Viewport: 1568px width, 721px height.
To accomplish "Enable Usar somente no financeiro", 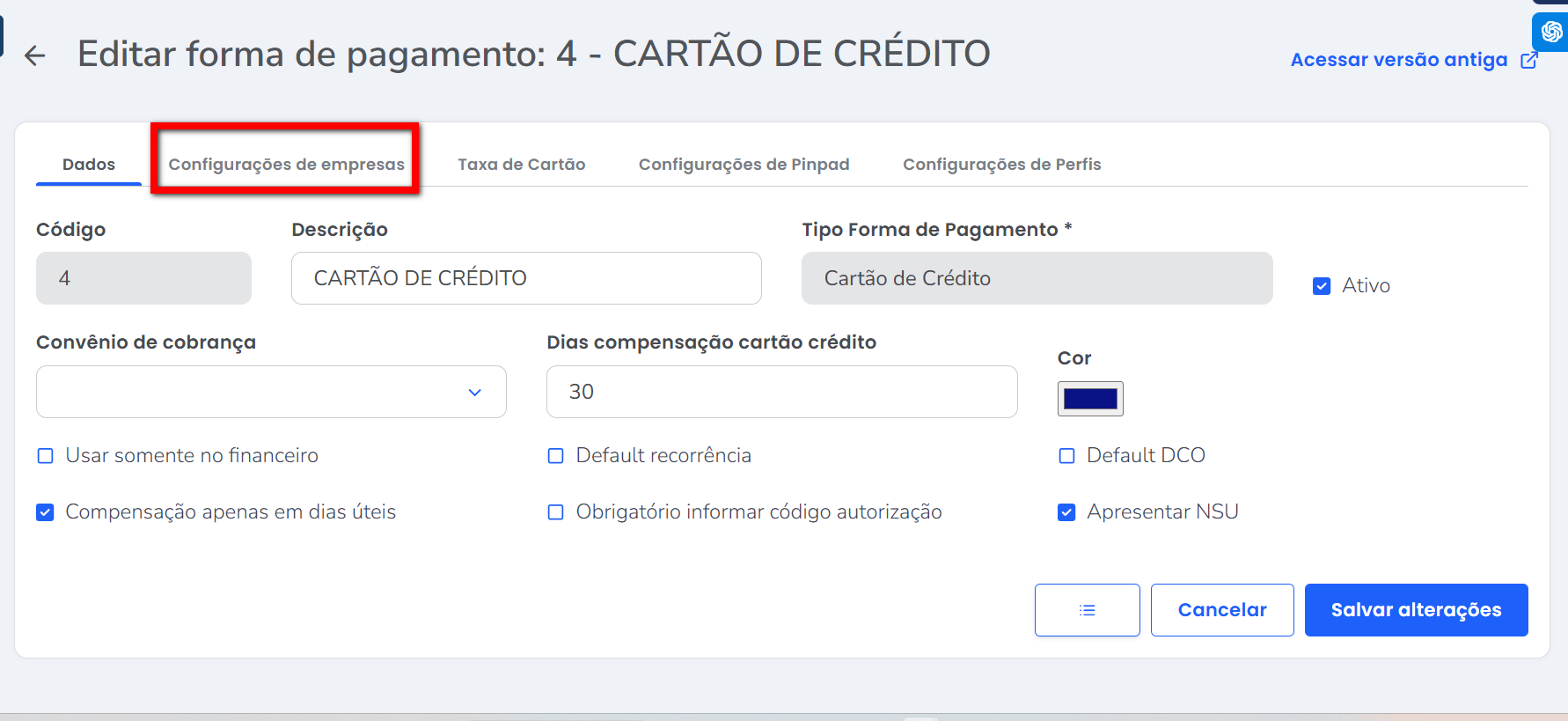I will pos(46,456).
